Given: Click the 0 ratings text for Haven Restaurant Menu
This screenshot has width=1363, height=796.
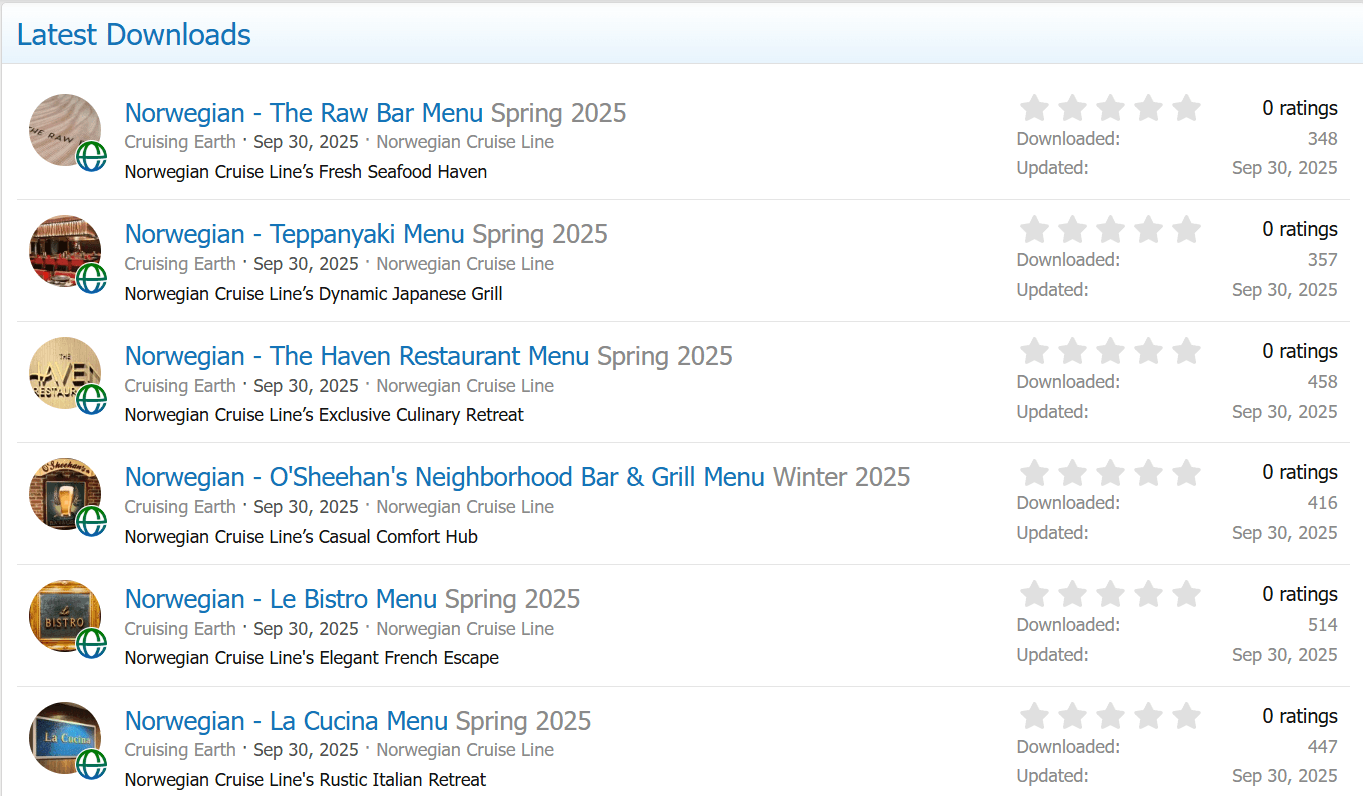Looking at the screenshot, I should coord(1300,351).
